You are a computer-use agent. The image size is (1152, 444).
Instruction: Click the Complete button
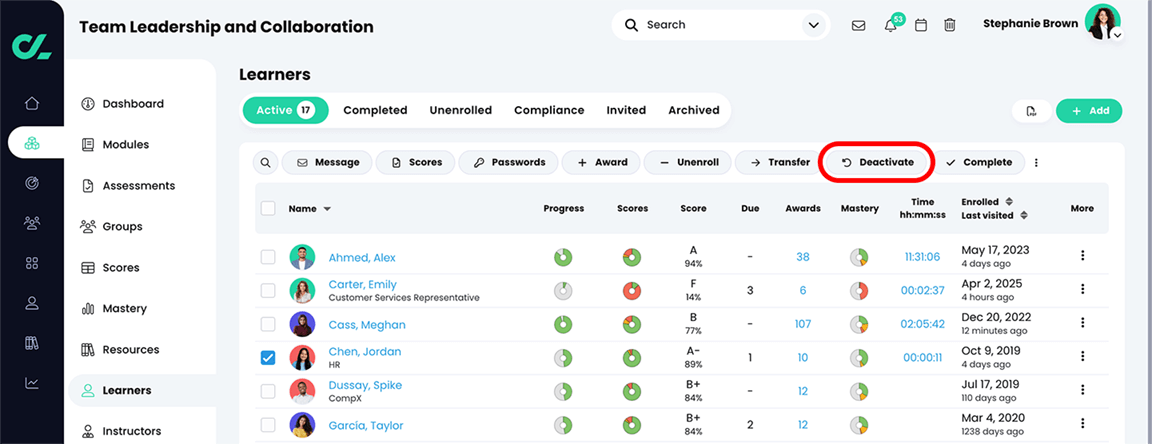[979, 162]
